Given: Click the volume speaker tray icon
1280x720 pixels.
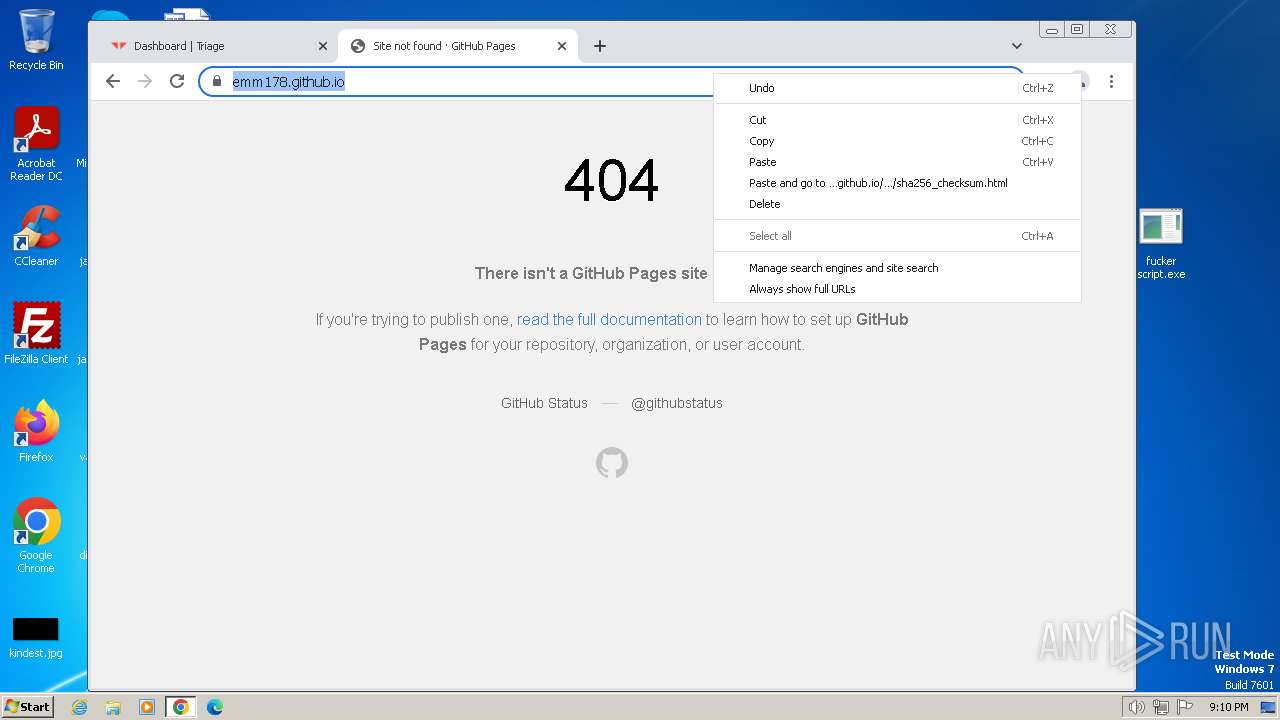Looking at the screenshot, I should [1137, 707].
